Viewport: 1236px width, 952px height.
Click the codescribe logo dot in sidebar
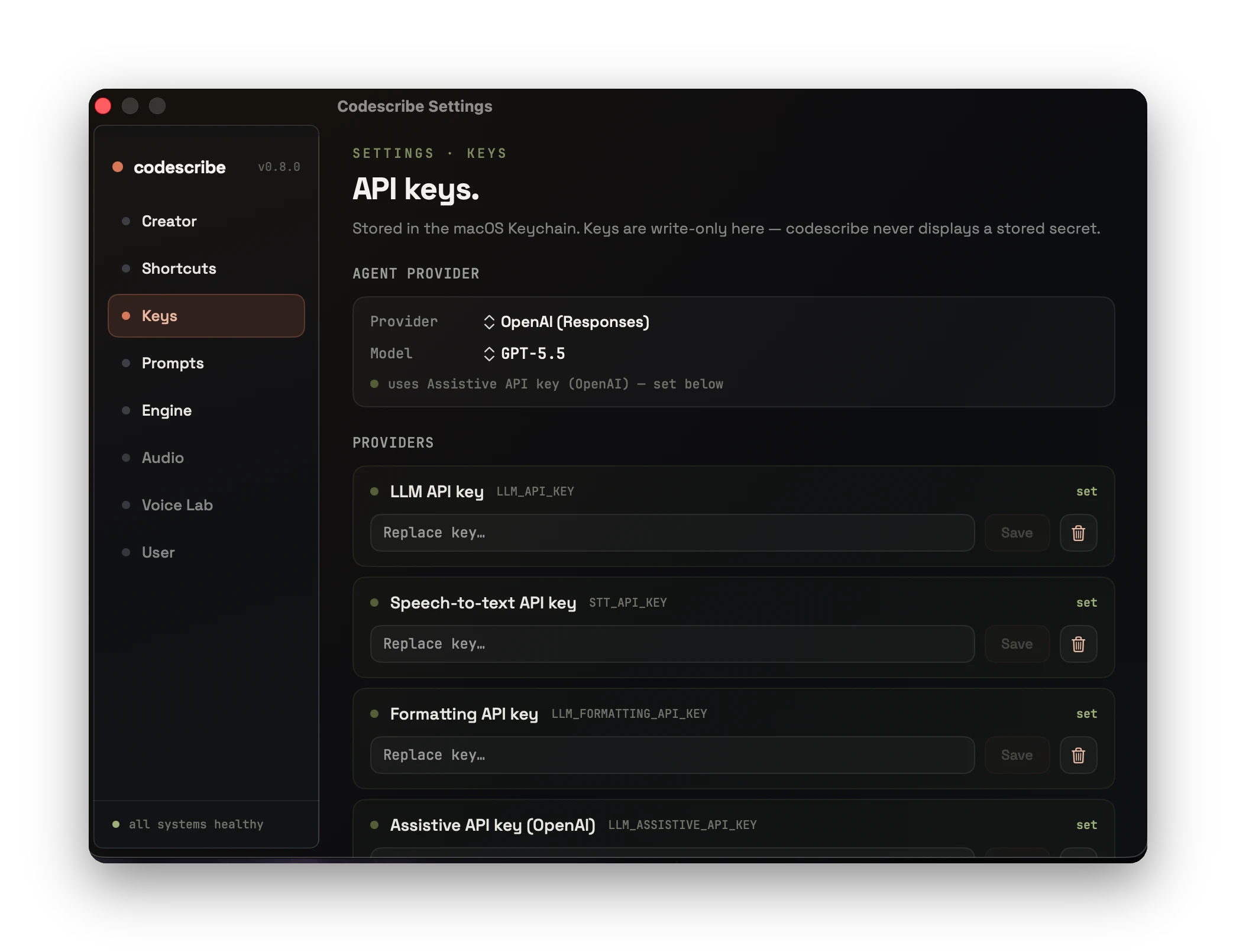118,167
